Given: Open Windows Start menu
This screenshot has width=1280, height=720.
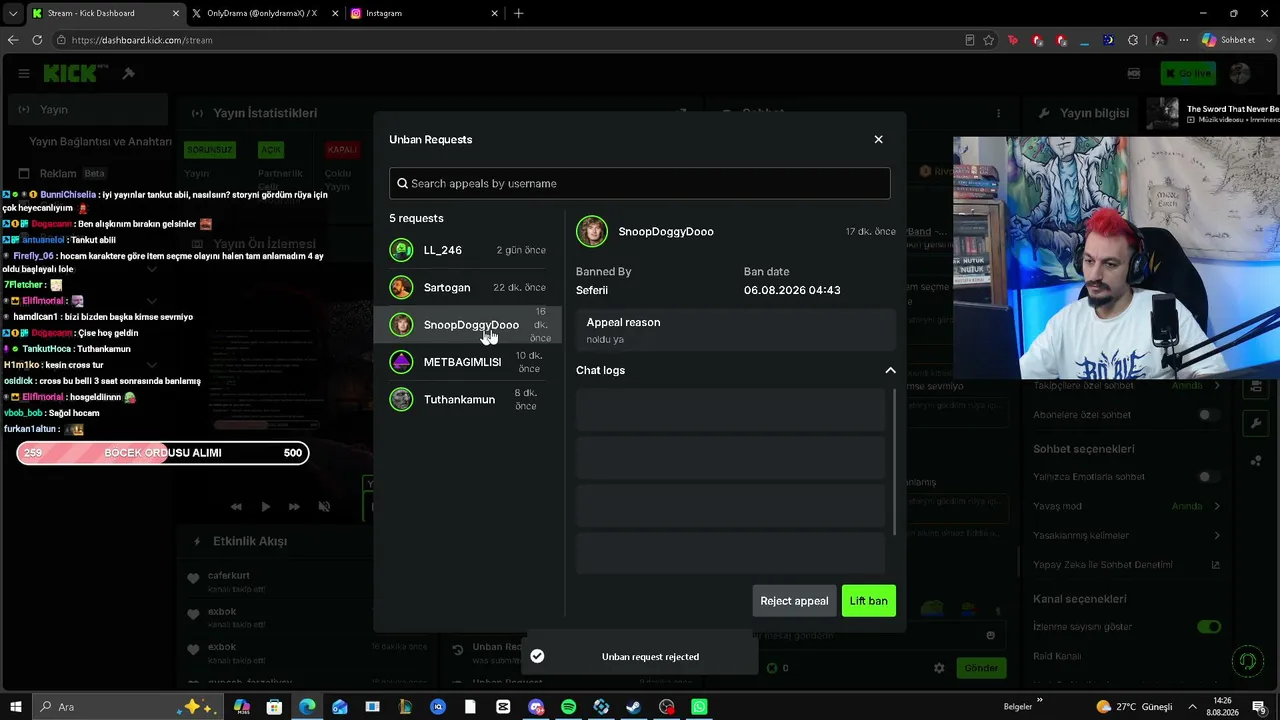Looking at the screenshot, I should pyautogui.click(x=16, y=707).
